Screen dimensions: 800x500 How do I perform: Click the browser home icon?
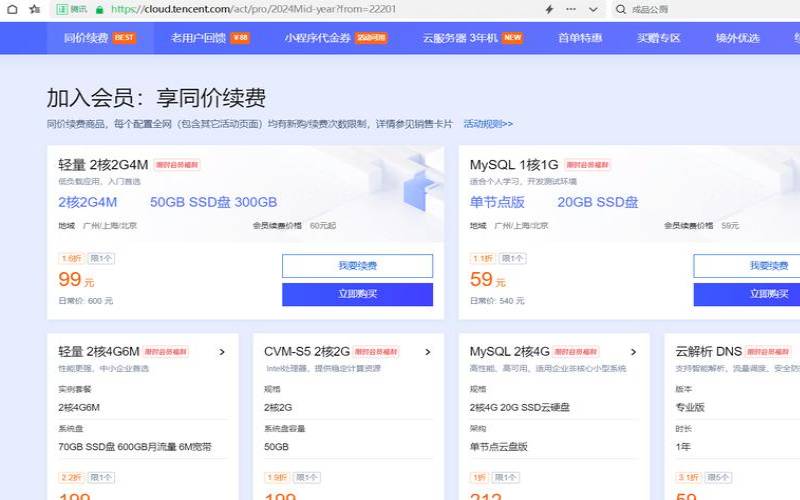[x=12, y=9]
